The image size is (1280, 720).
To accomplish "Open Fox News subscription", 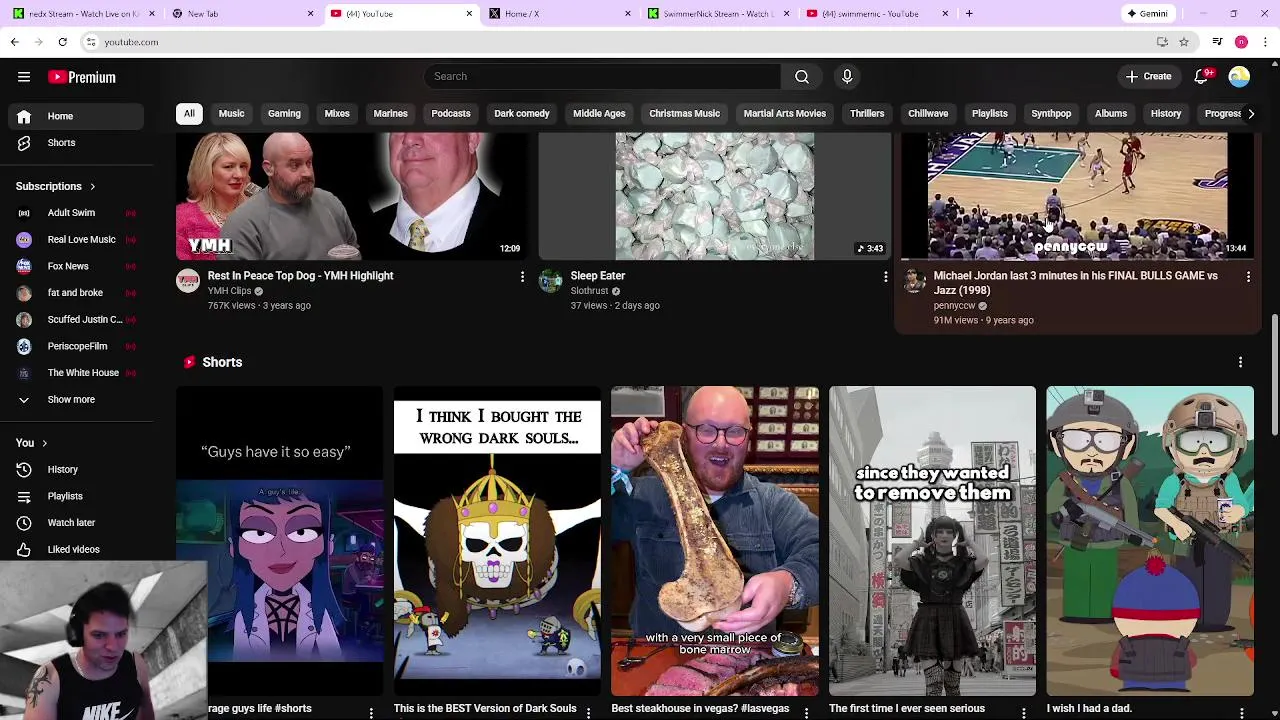I will 76,266.
